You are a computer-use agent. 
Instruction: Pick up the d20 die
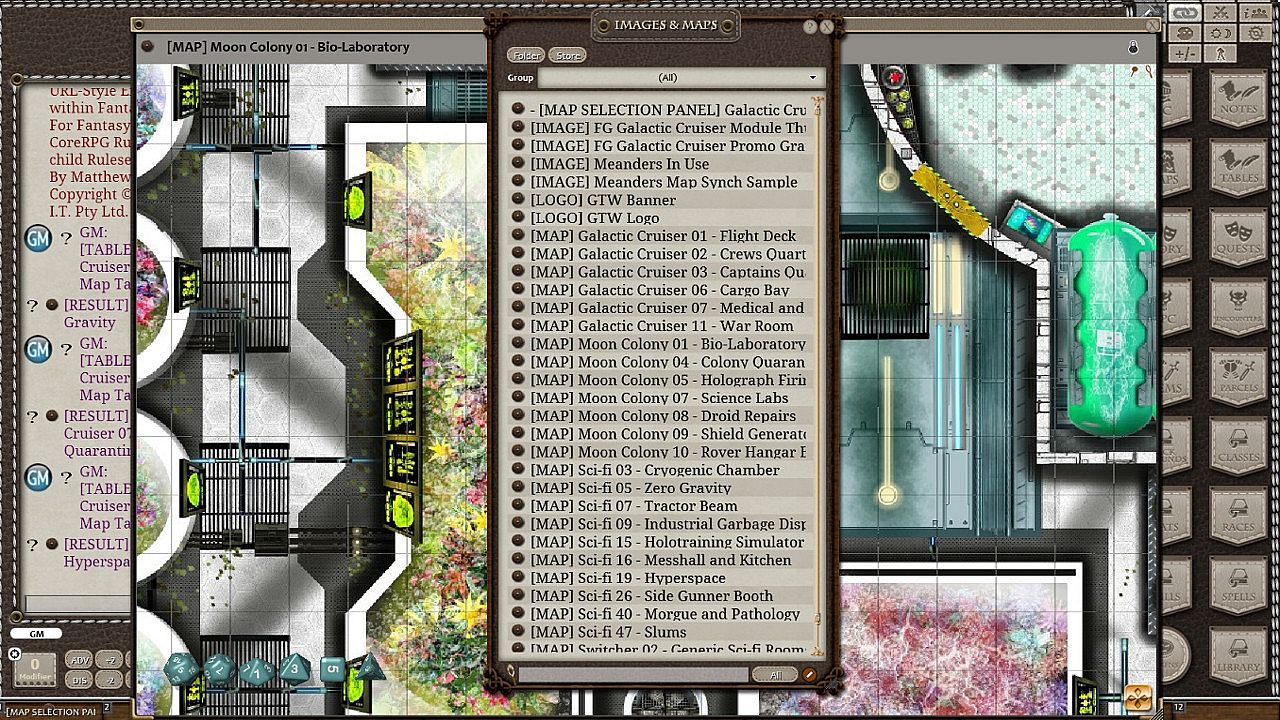(183, 668)
